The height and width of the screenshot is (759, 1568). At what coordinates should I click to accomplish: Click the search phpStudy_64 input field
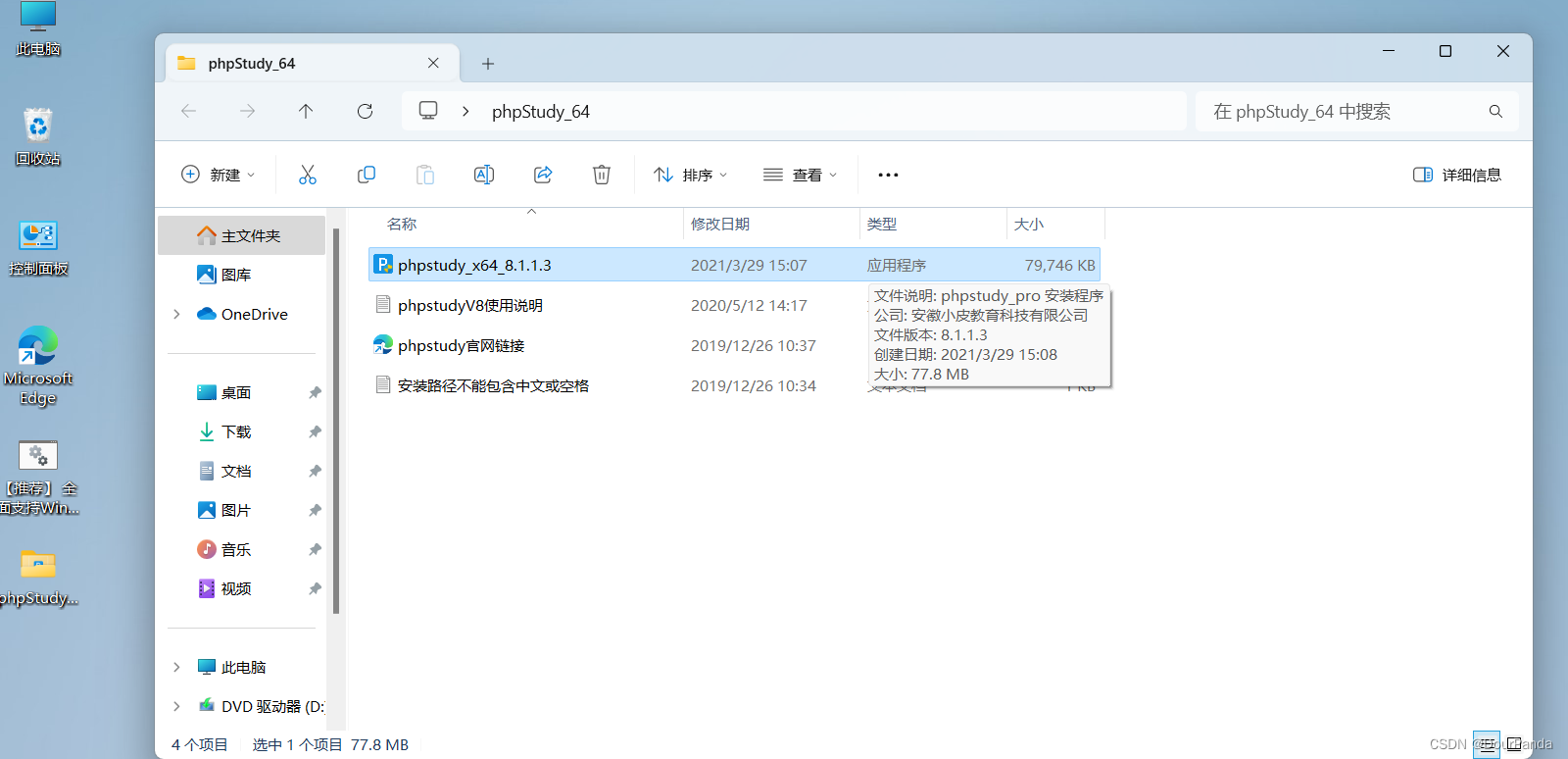1357,112
